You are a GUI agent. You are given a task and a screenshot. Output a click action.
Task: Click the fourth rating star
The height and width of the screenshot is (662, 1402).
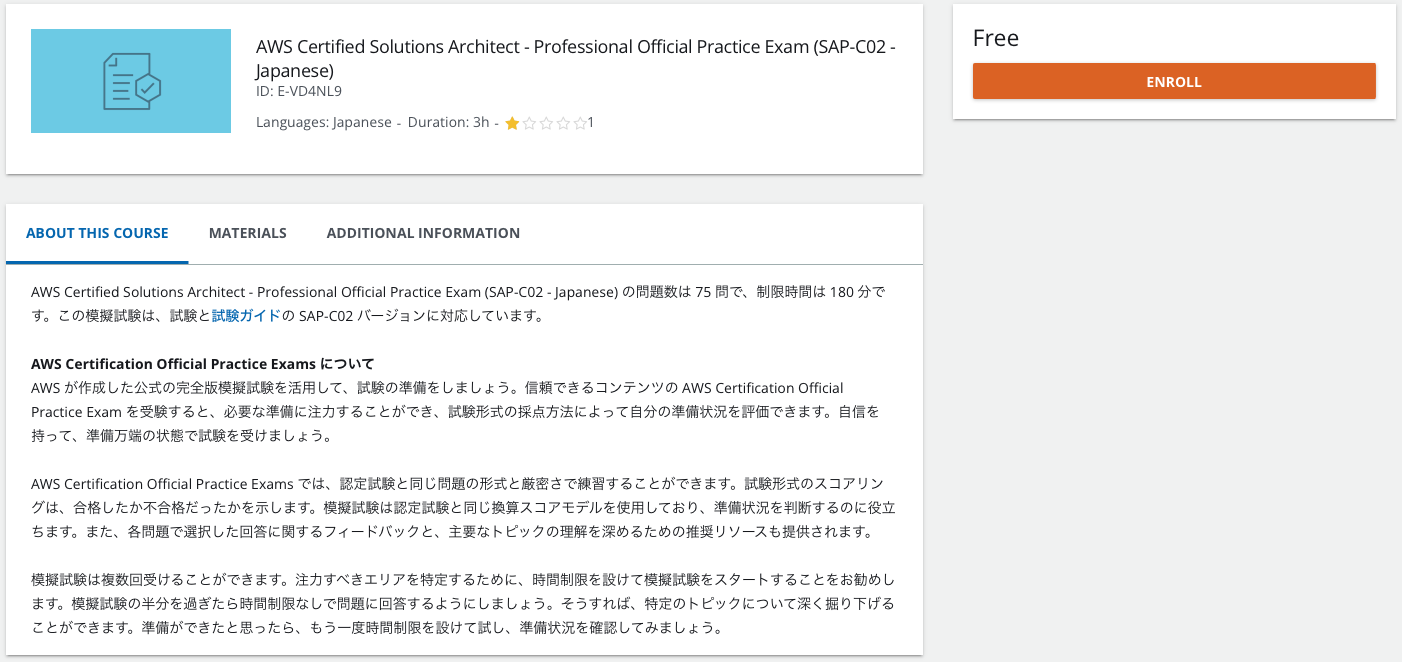(562, 121)
